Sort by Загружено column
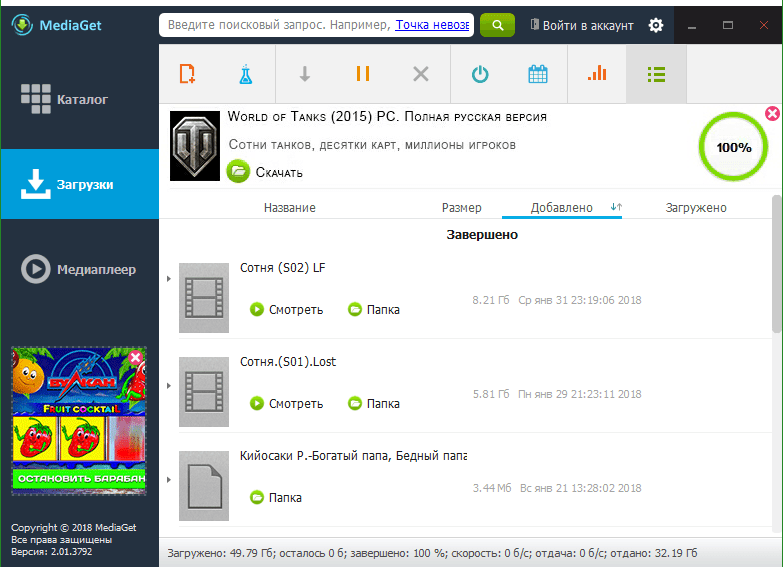 tap(696, 208)
